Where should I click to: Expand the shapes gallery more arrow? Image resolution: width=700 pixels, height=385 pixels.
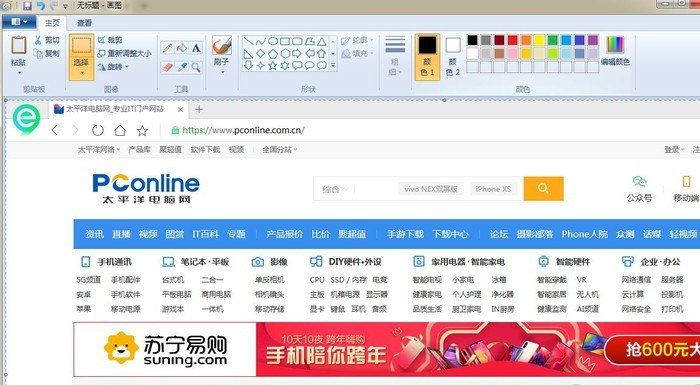point(333,66)
